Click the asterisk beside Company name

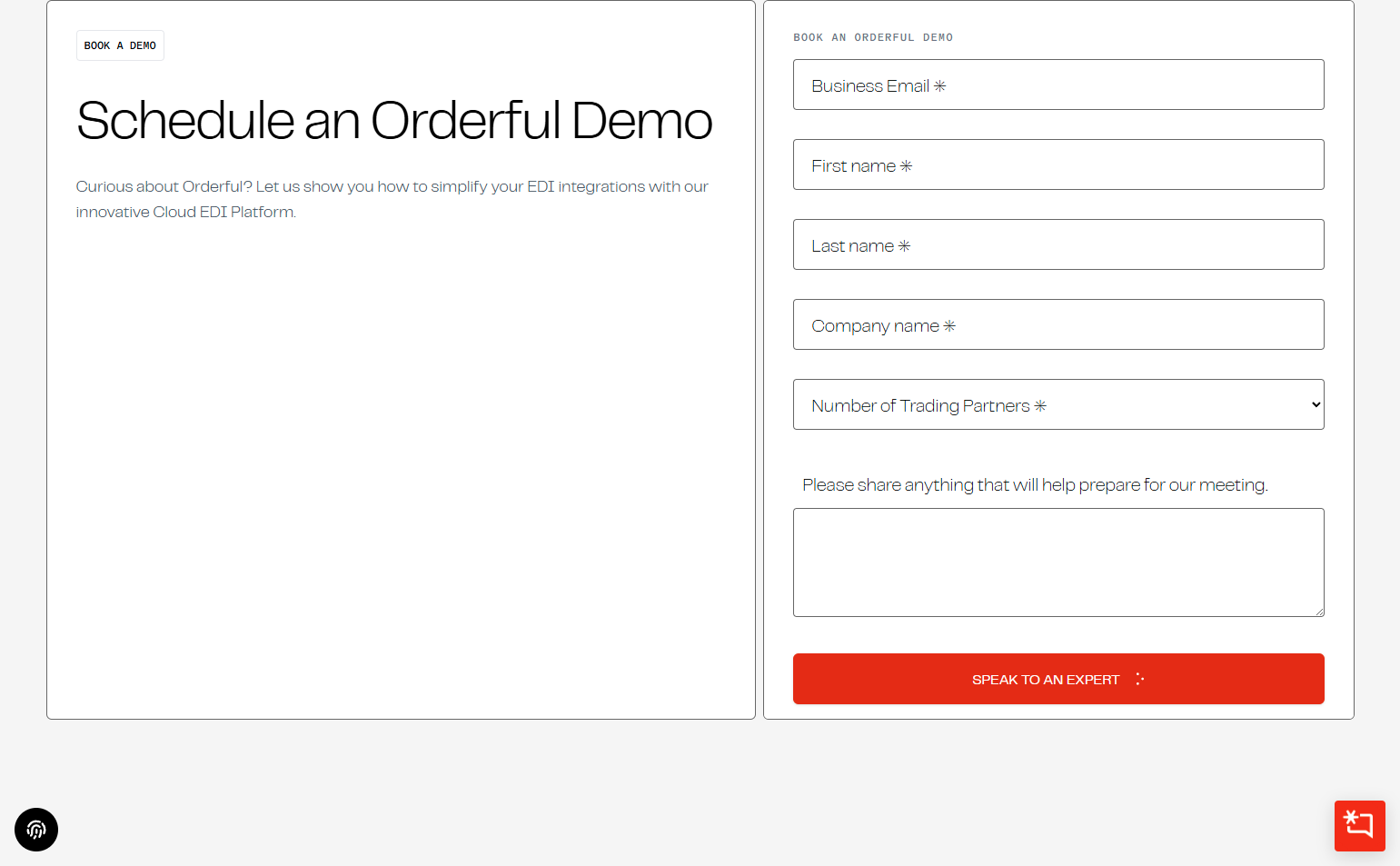(x=949, y=326)
